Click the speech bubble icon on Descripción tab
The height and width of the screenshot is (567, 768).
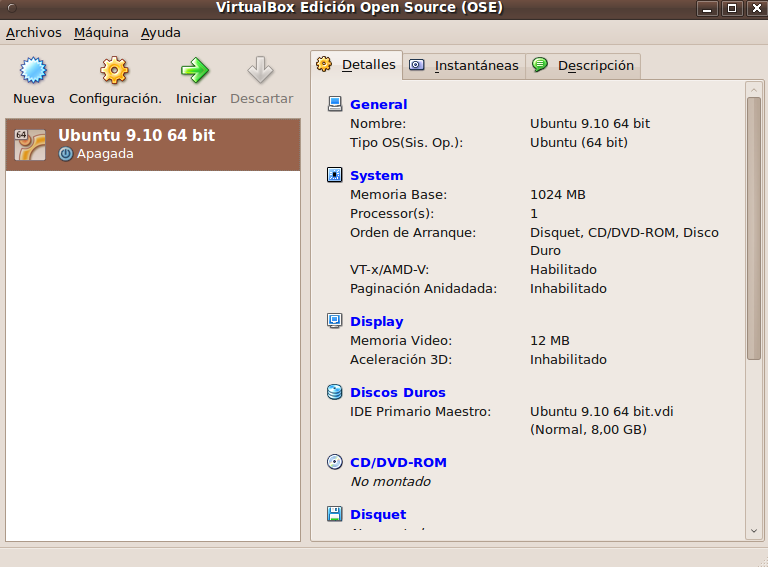tap(540, 64)
